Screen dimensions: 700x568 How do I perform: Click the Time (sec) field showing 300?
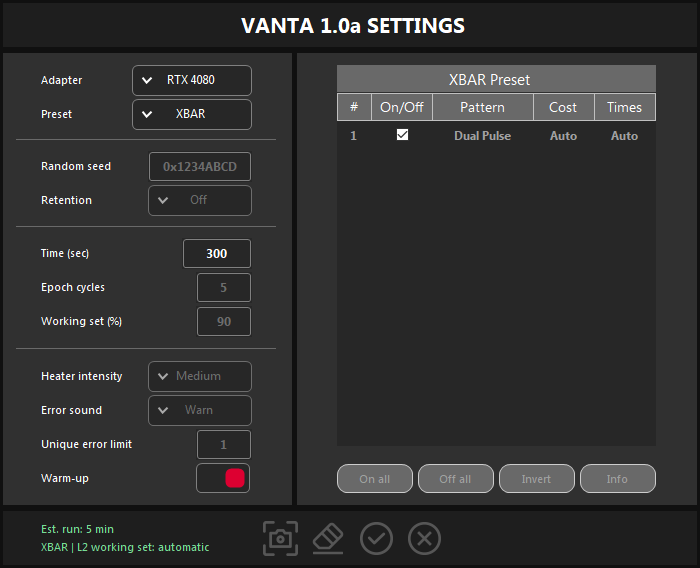tap(217, 254)
